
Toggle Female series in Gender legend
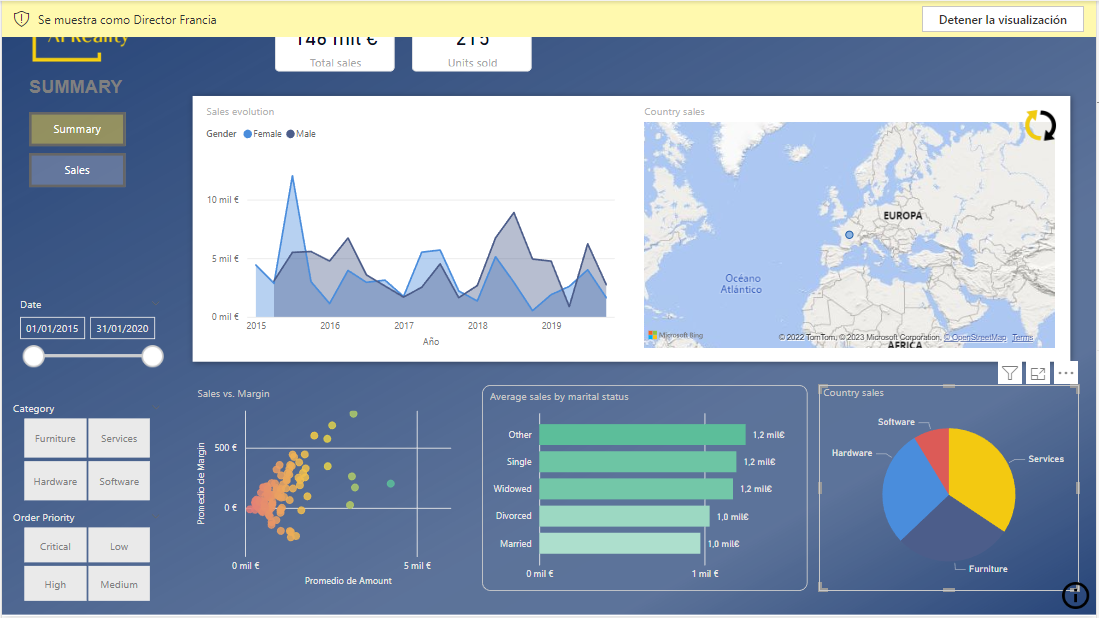[x=262, y=133]
